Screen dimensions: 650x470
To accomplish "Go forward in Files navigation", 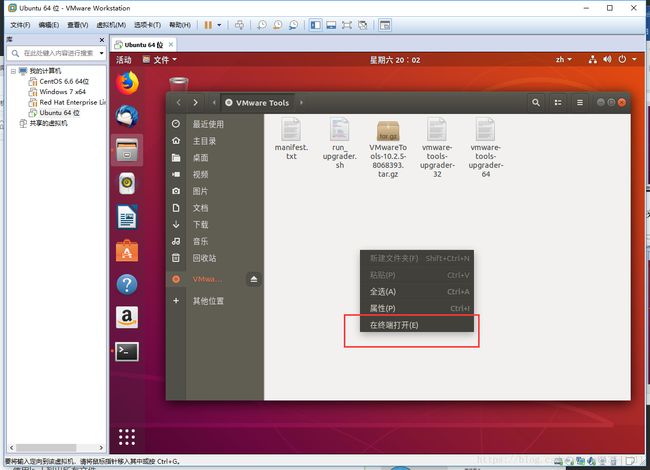I will coord(195,102).
